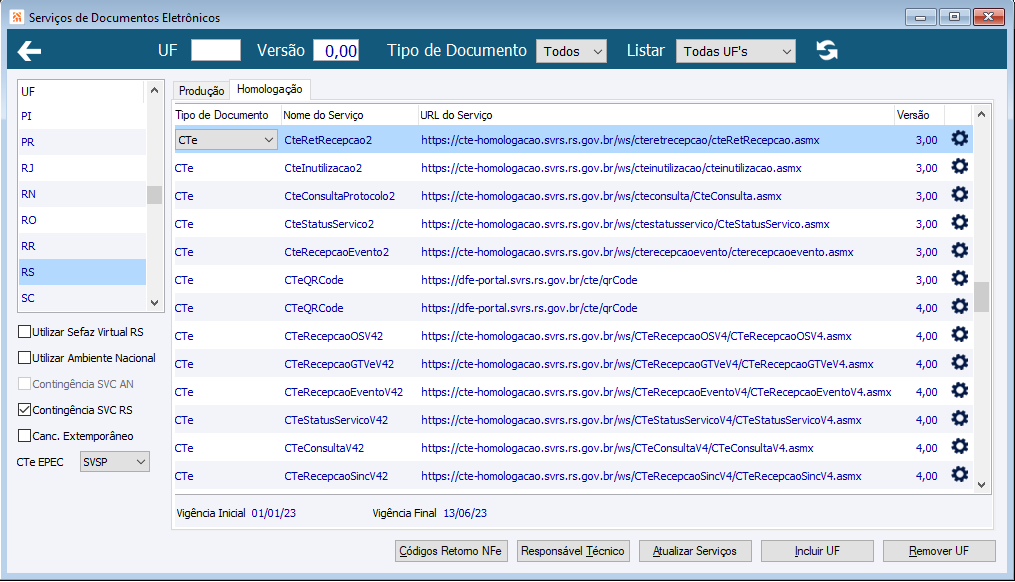This screenshot has width=1015, height=582.
Task: Select RR in UF list
Action: pyautogui.click(x=82, y=246)
